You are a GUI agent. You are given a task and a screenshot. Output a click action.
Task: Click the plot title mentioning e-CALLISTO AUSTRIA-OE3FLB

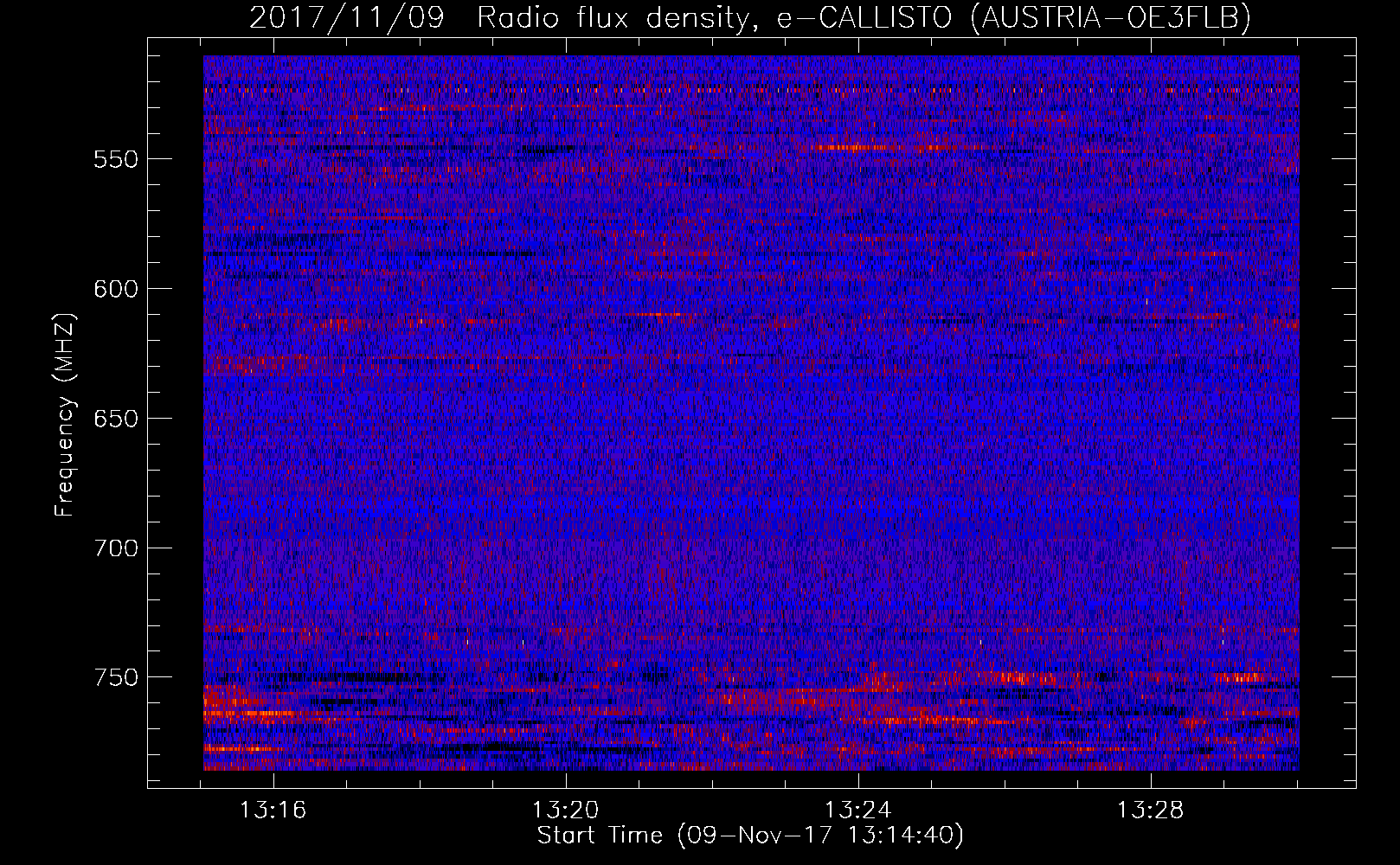750,18
